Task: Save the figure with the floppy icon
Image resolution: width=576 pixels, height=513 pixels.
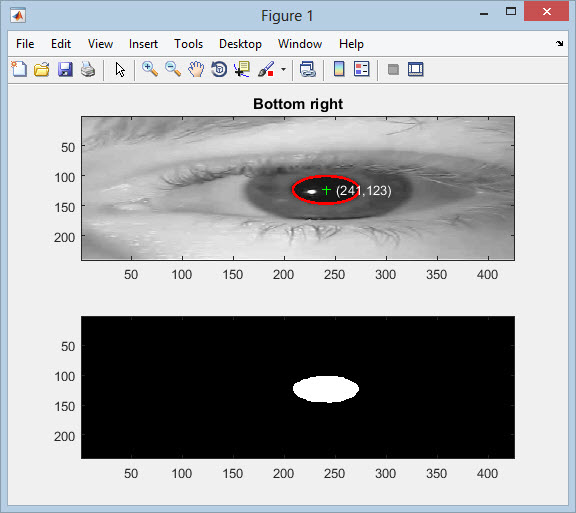Action: (65, 69)
